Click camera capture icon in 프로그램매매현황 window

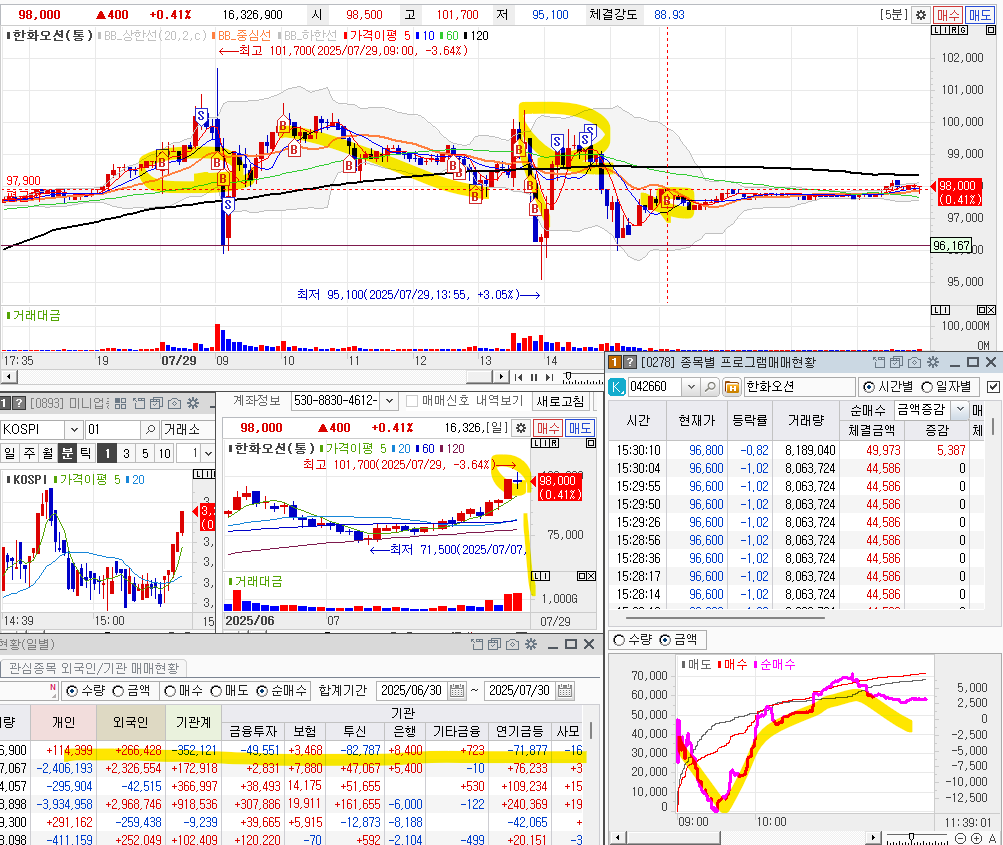pos(914,363)
